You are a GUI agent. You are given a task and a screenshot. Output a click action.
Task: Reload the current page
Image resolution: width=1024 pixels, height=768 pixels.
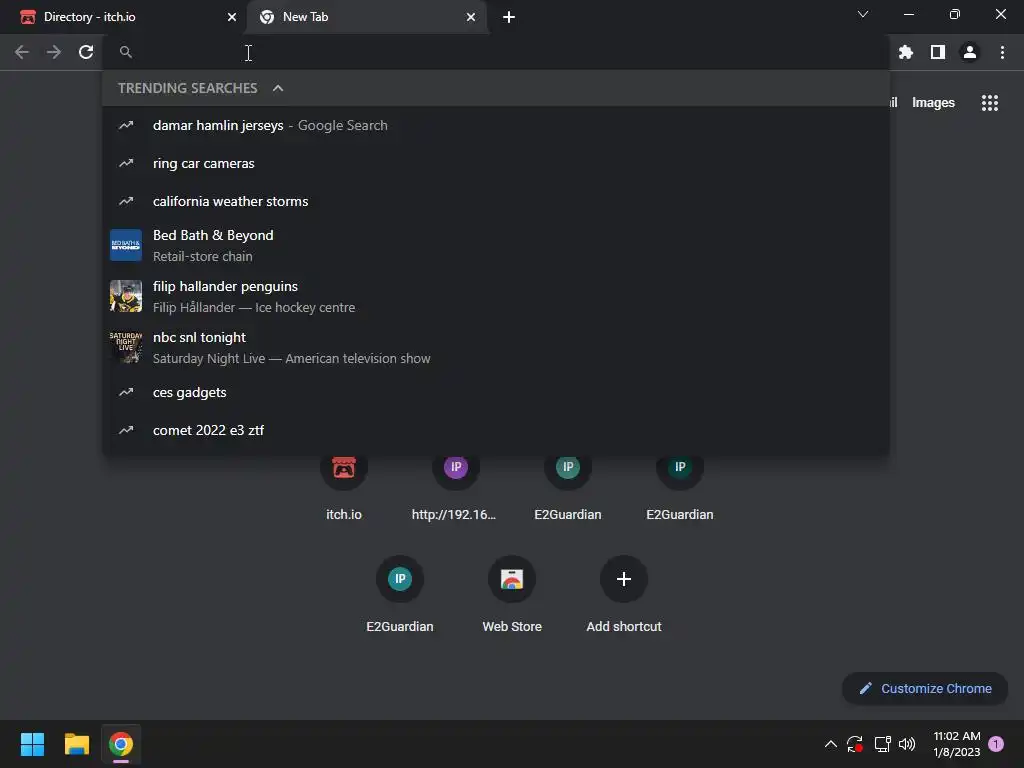coord(86,52)
